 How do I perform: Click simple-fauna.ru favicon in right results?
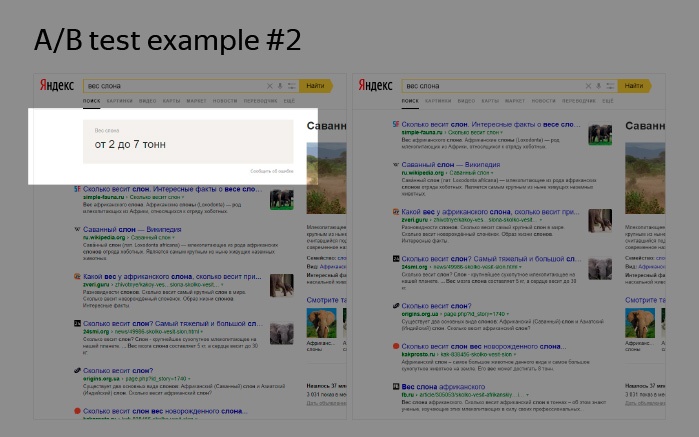point(396,124)
